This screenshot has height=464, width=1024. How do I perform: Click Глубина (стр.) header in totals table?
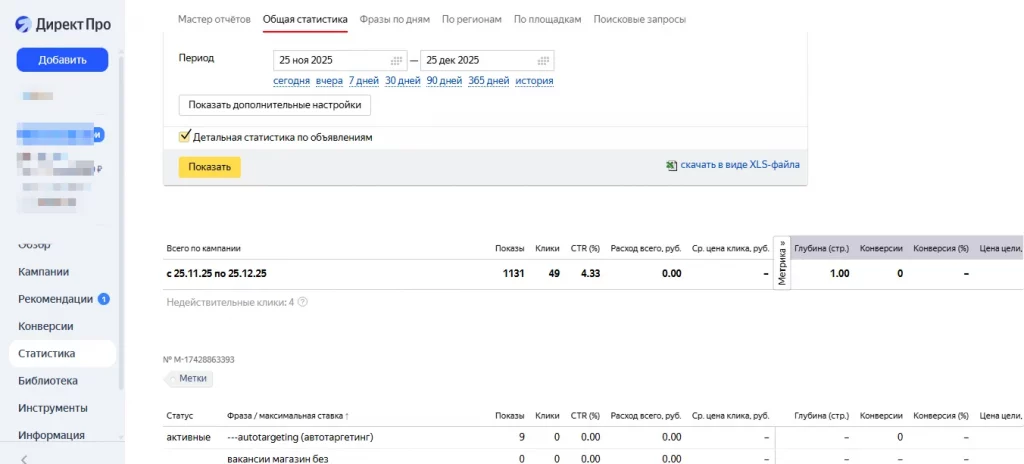click(822, 248)
